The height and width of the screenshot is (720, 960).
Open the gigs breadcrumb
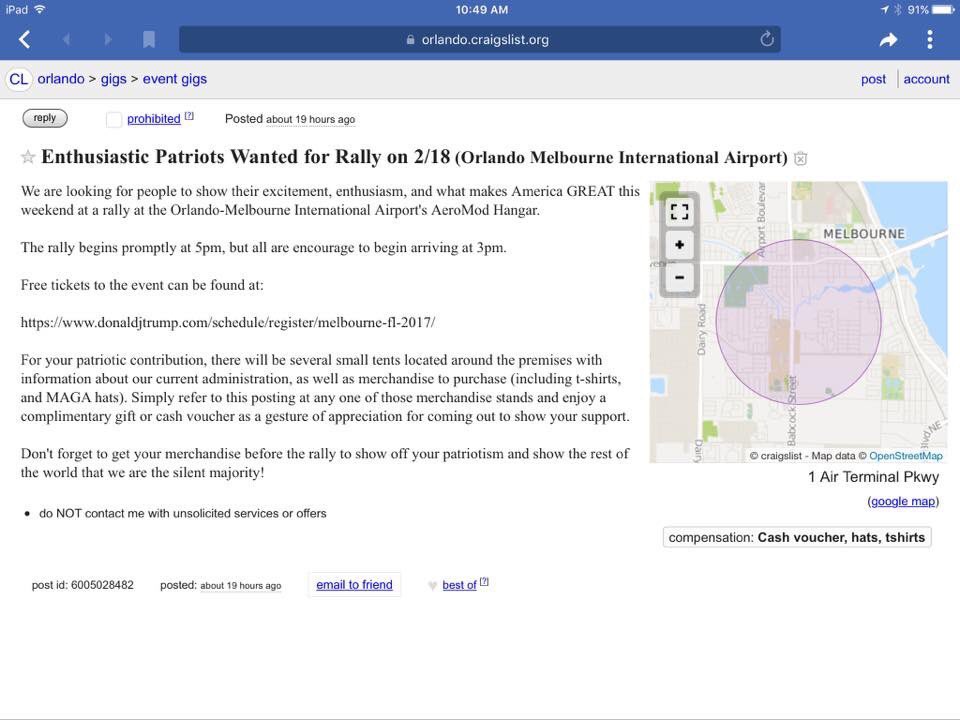coord(113,79)
